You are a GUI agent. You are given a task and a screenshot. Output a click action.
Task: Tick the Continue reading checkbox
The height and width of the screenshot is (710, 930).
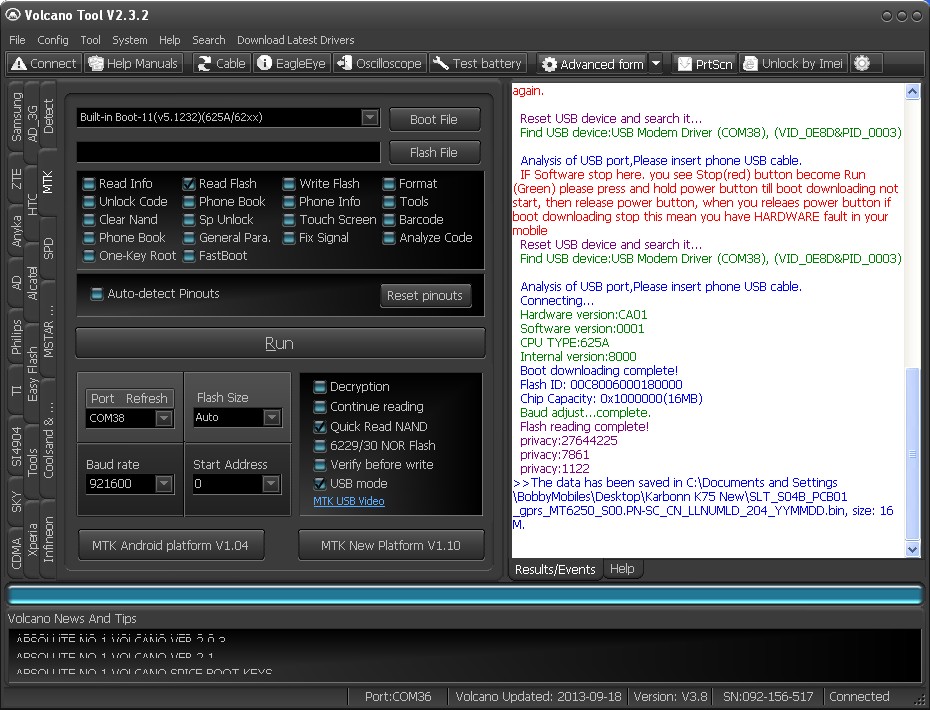click(320, 407)
